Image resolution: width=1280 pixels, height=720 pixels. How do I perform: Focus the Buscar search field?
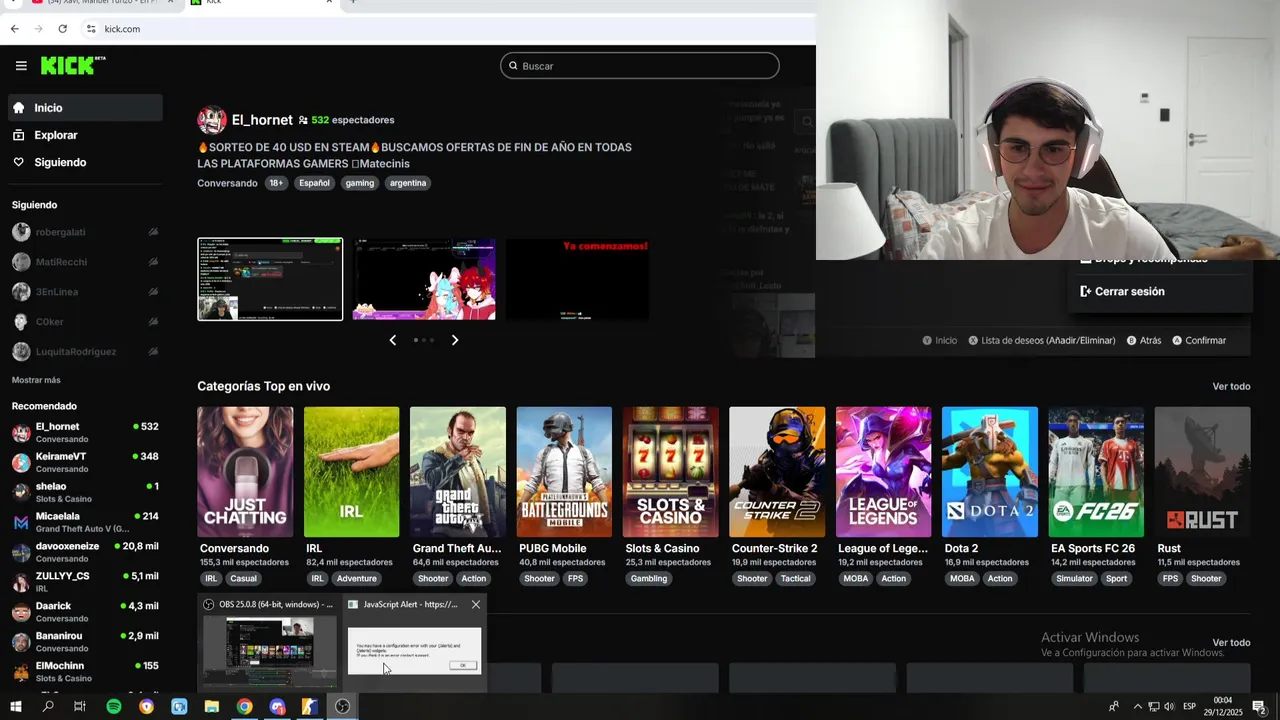(640, 66)
